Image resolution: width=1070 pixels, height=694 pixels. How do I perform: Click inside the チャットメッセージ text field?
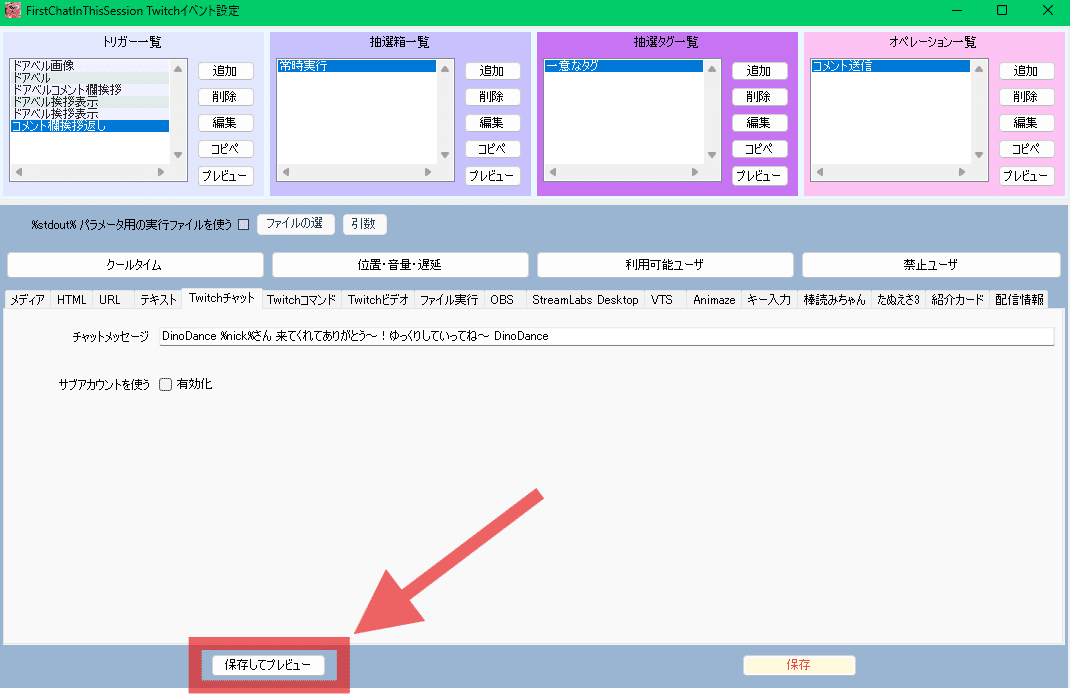pyautogui.click(x=600, y=336)
